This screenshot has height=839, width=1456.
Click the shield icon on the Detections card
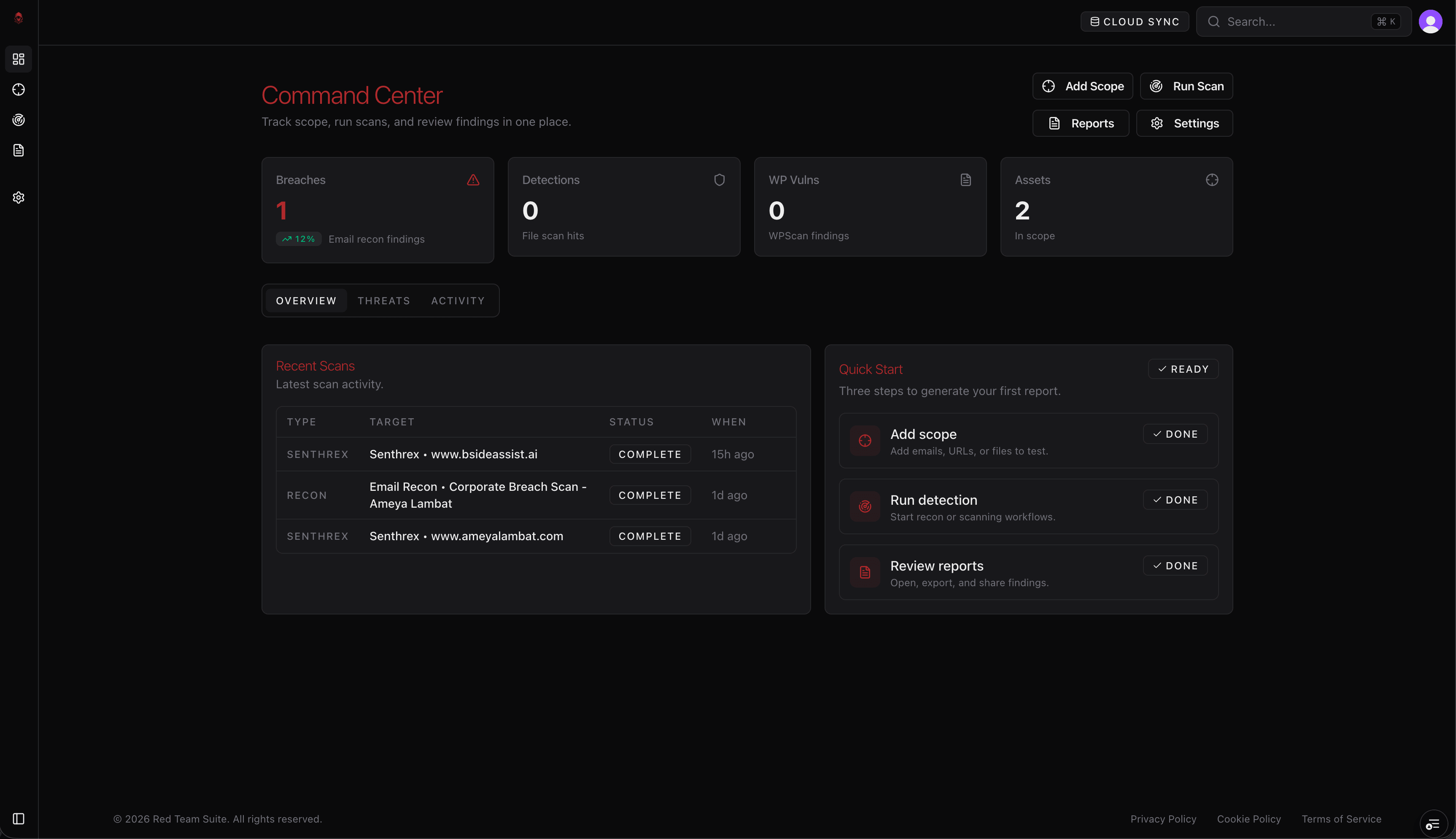coord(720,180)
